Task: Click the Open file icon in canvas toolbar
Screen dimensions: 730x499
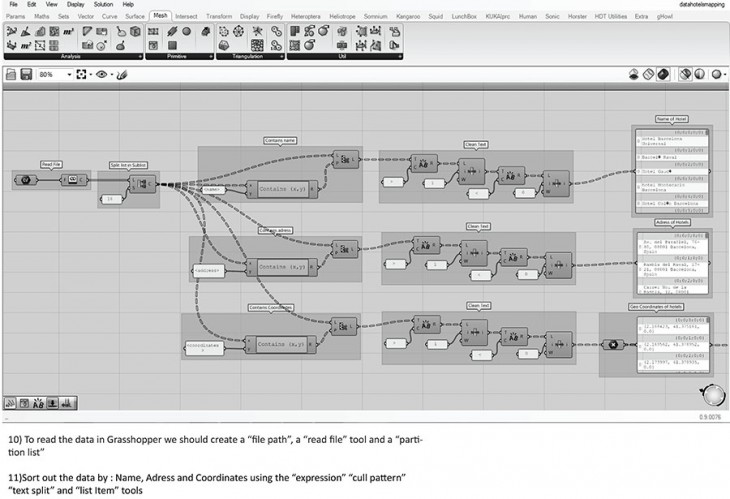Action: click(11, 75)
